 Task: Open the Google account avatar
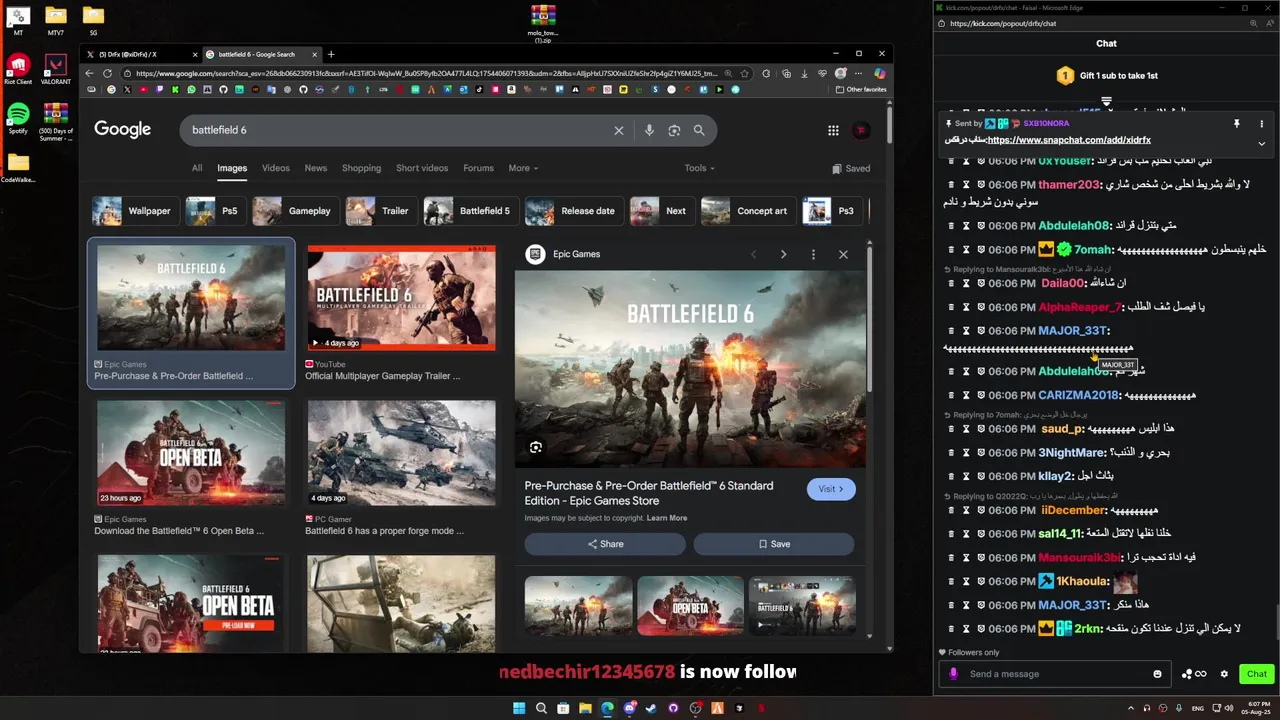click(861, 130)
